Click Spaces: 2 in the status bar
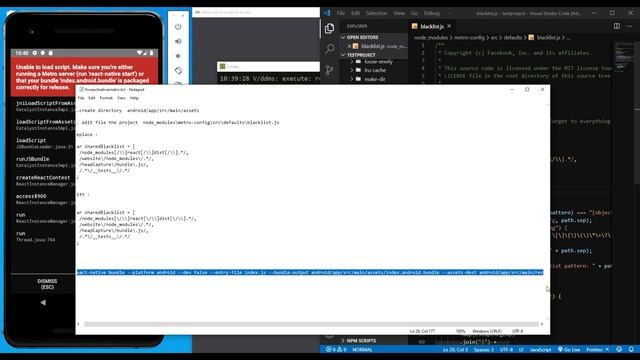The height and width of the screenshot is (360, 640). pyautogui.click(x=484, y=349)
